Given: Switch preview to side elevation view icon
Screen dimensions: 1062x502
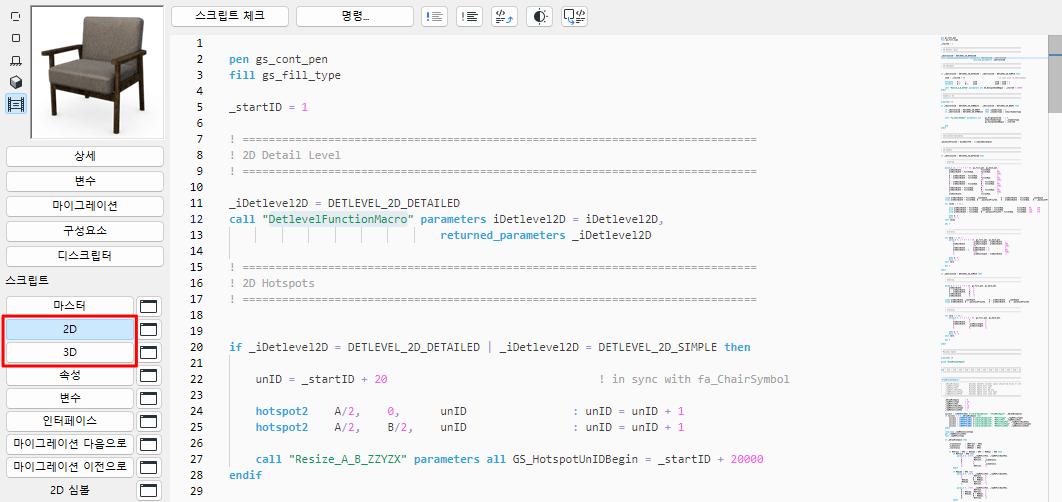Looking at the screenshot, I should (x=16, y=60).
